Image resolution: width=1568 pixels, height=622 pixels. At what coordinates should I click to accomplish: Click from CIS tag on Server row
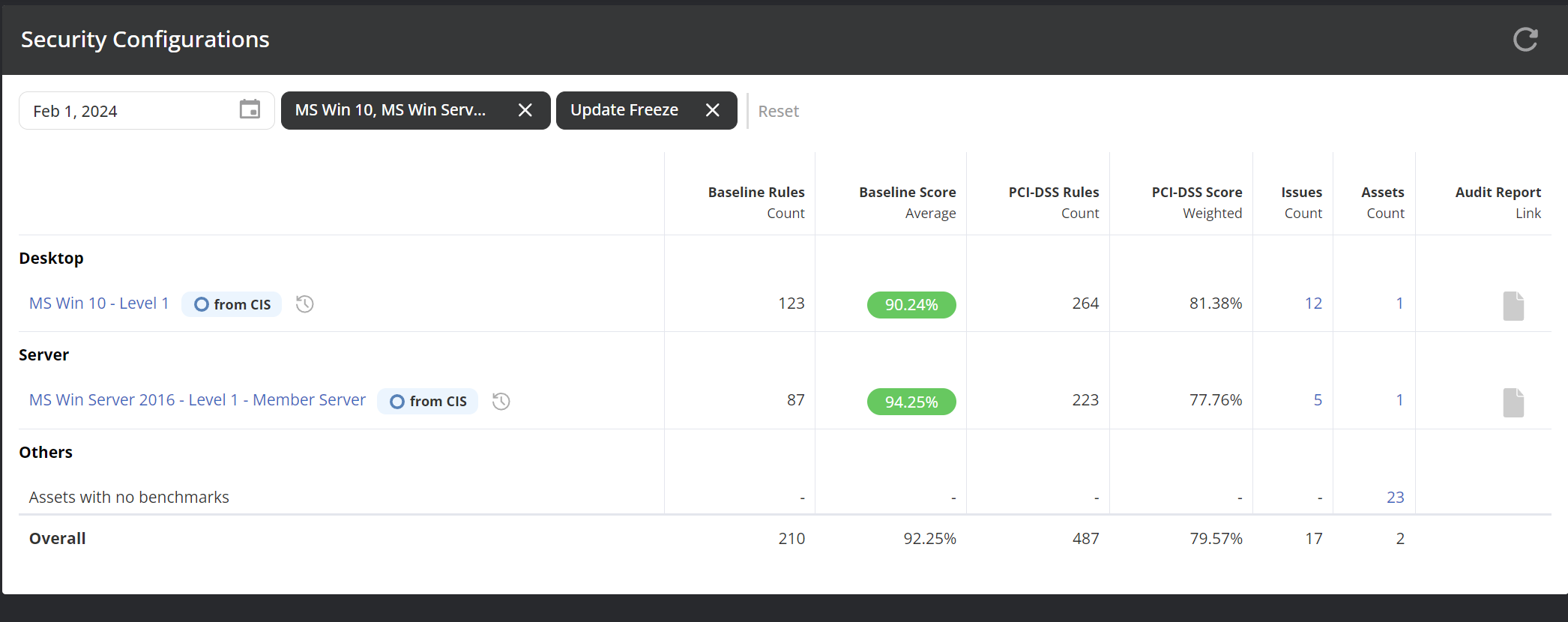(x=428, y=402)
